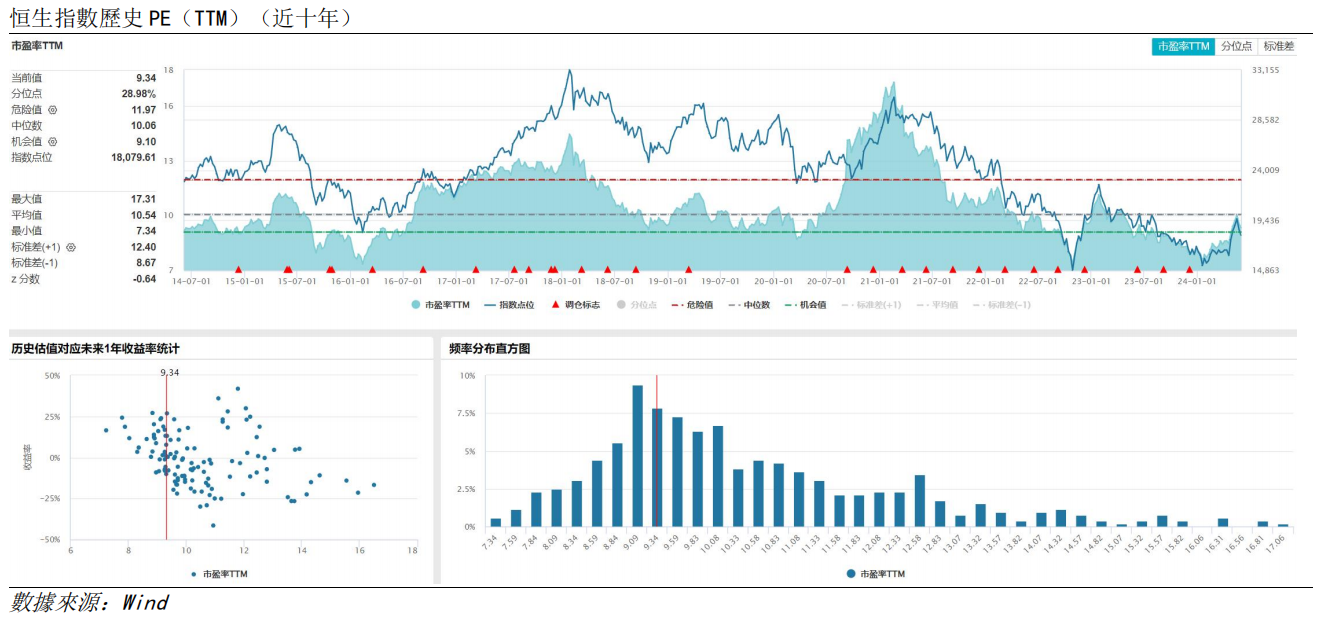
Task: Click the 市盈率TTM legend under the scatter plot
Action: tap(219, 574)
